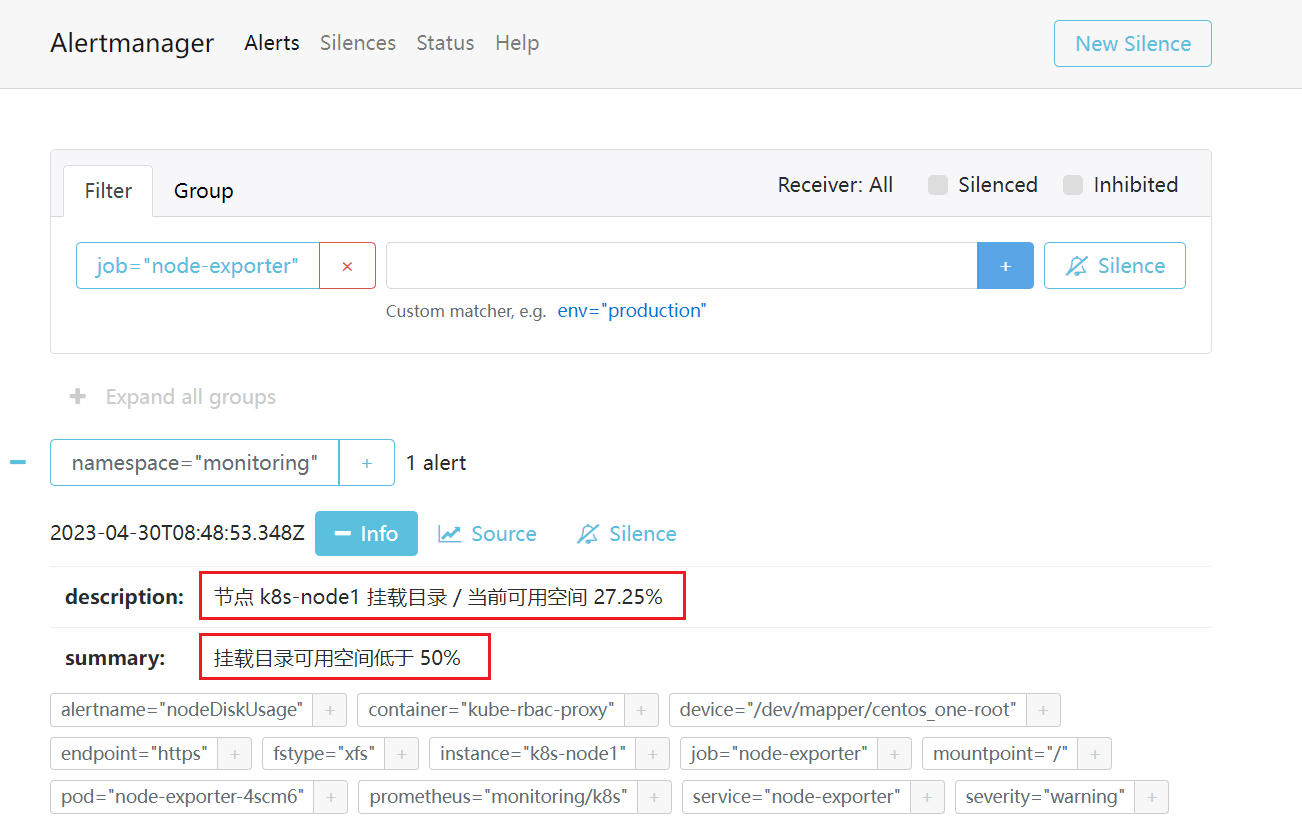Click plus icon beside mountpoint="/" label
The image size is (1302, 836).
click(x=1094, y=754)
